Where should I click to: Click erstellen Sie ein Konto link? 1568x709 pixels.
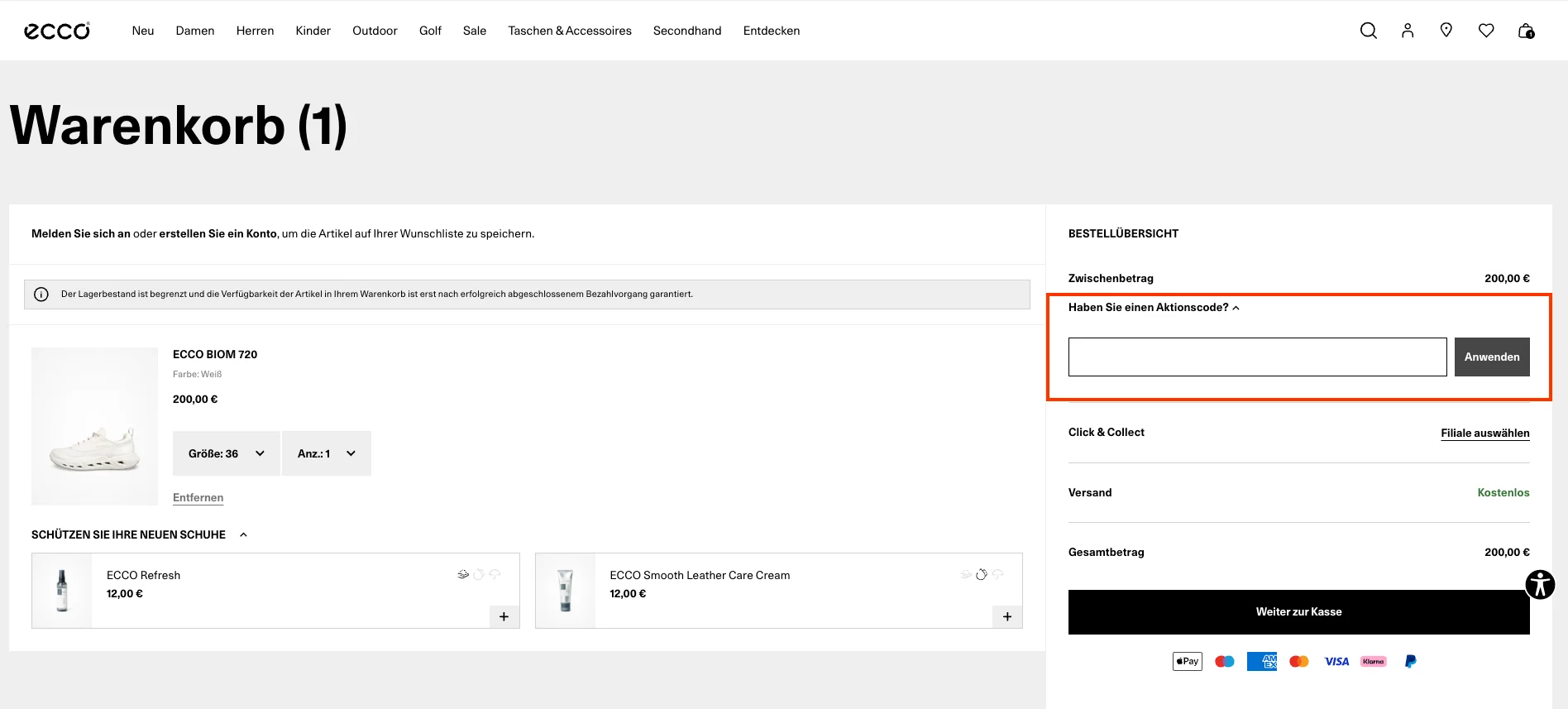(x=218, y=233)
